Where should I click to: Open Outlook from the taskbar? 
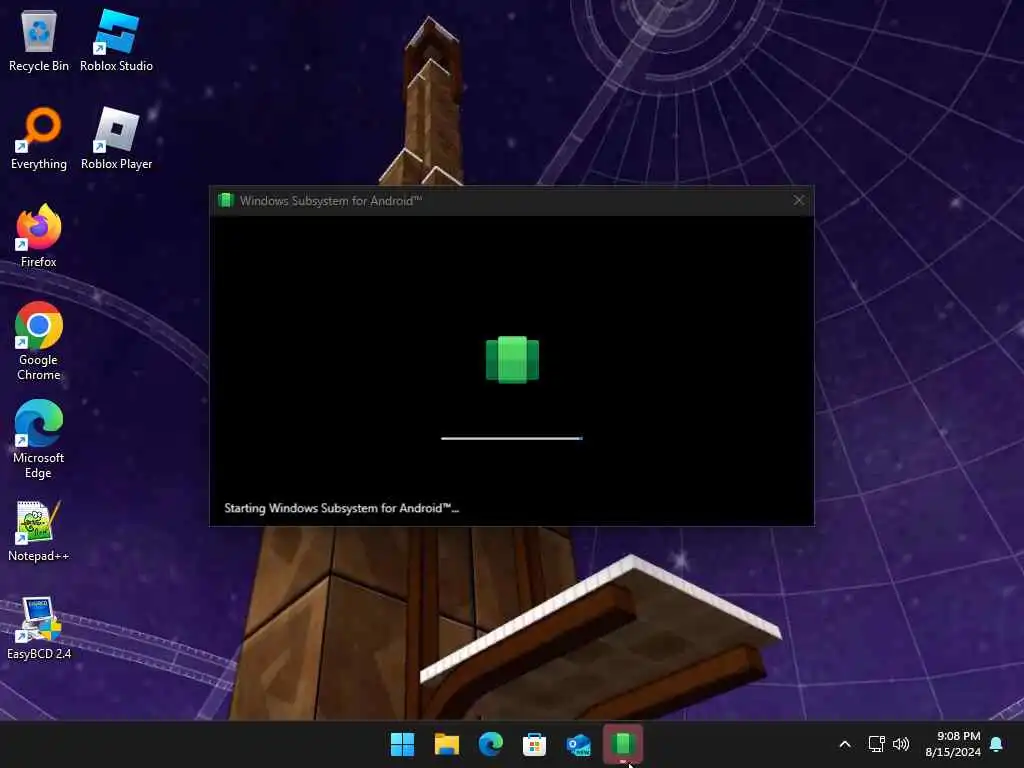tap(579, 744)
